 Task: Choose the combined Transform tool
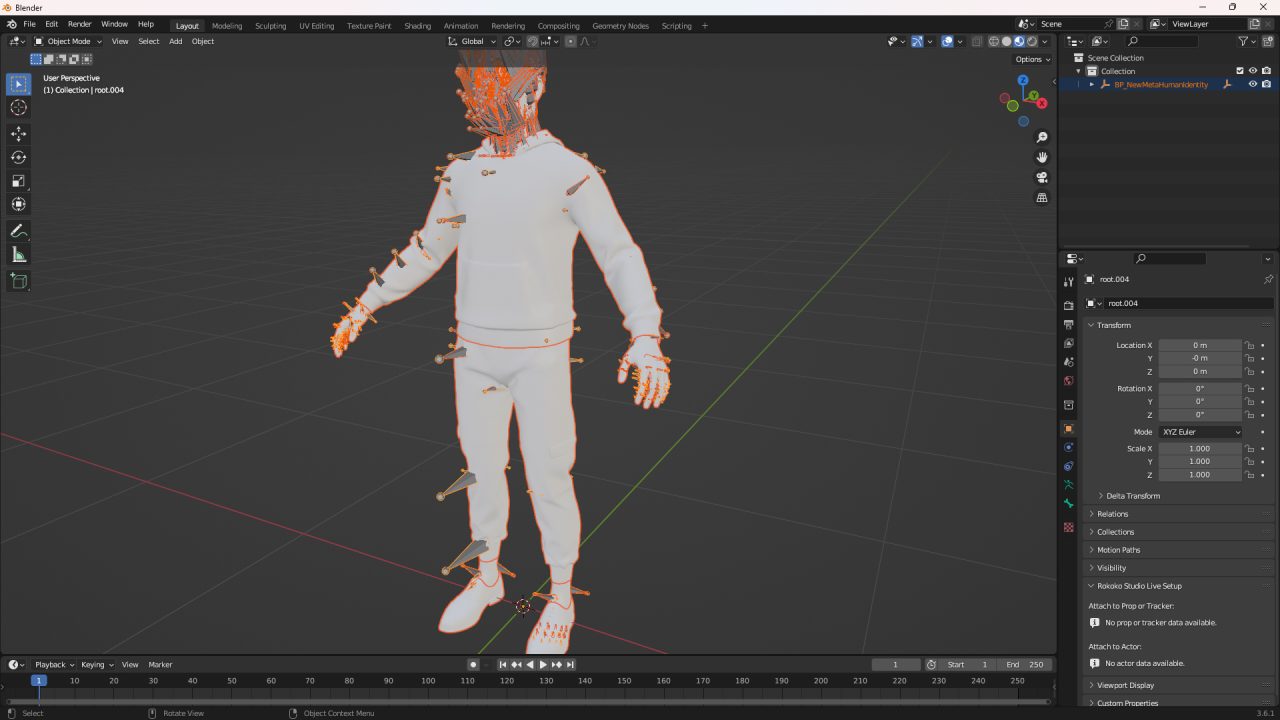19,204
